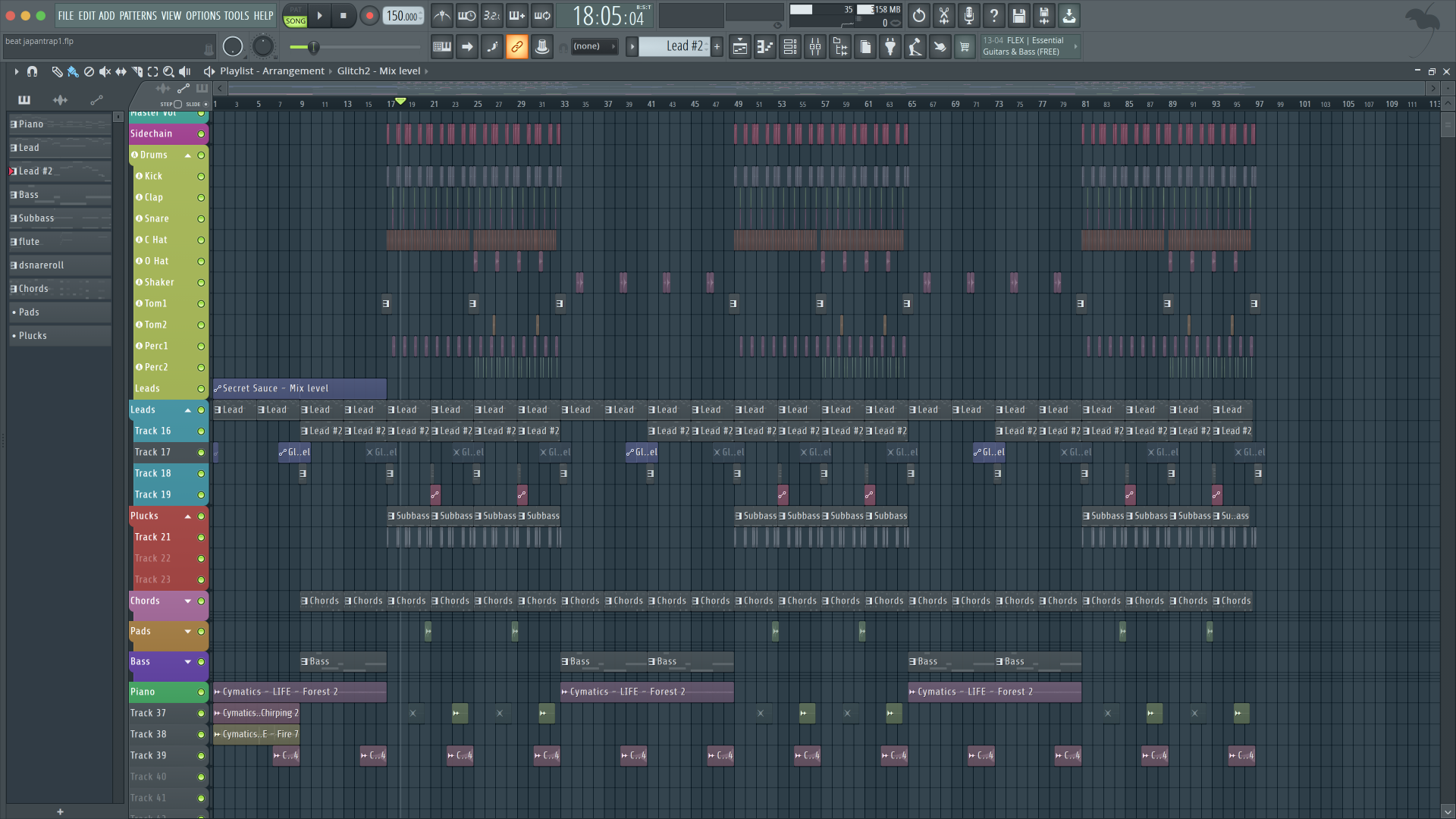Select the playlist paint brush tool
The height and width of the screenshot is (819, 1456).
pyautogui.click(x=73, y=71)
